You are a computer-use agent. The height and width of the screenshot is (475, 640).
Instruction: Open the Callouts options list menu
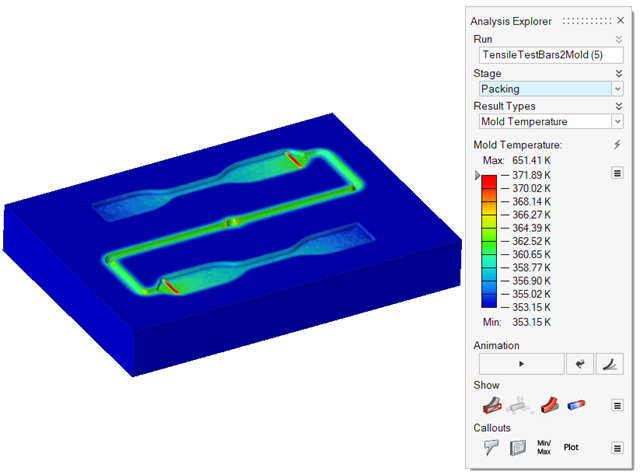point(617,447)
